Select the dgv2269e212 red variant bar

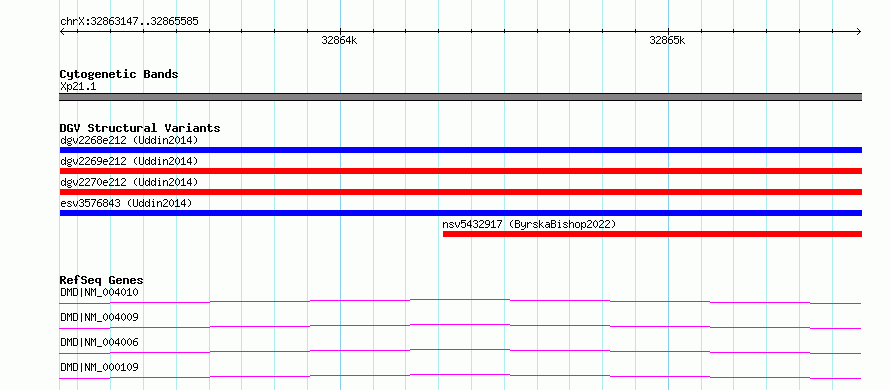click(x=461, y=171)
